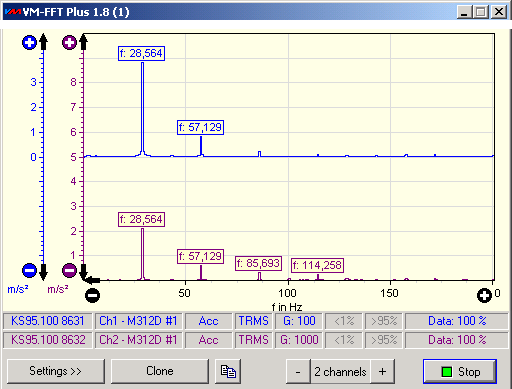Screen dimensions: 512x389
Task: Click the '2 channels' display field
Action: point(340,371)
